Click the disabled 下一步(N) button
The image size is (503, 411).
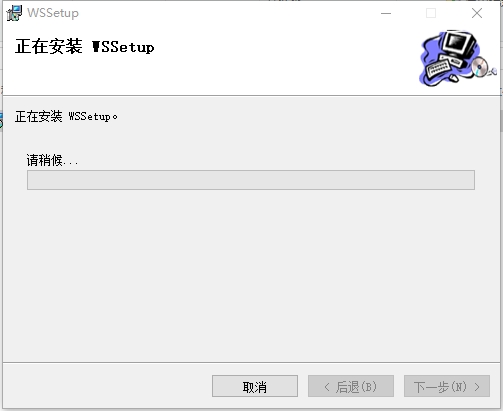click(447, 386)
